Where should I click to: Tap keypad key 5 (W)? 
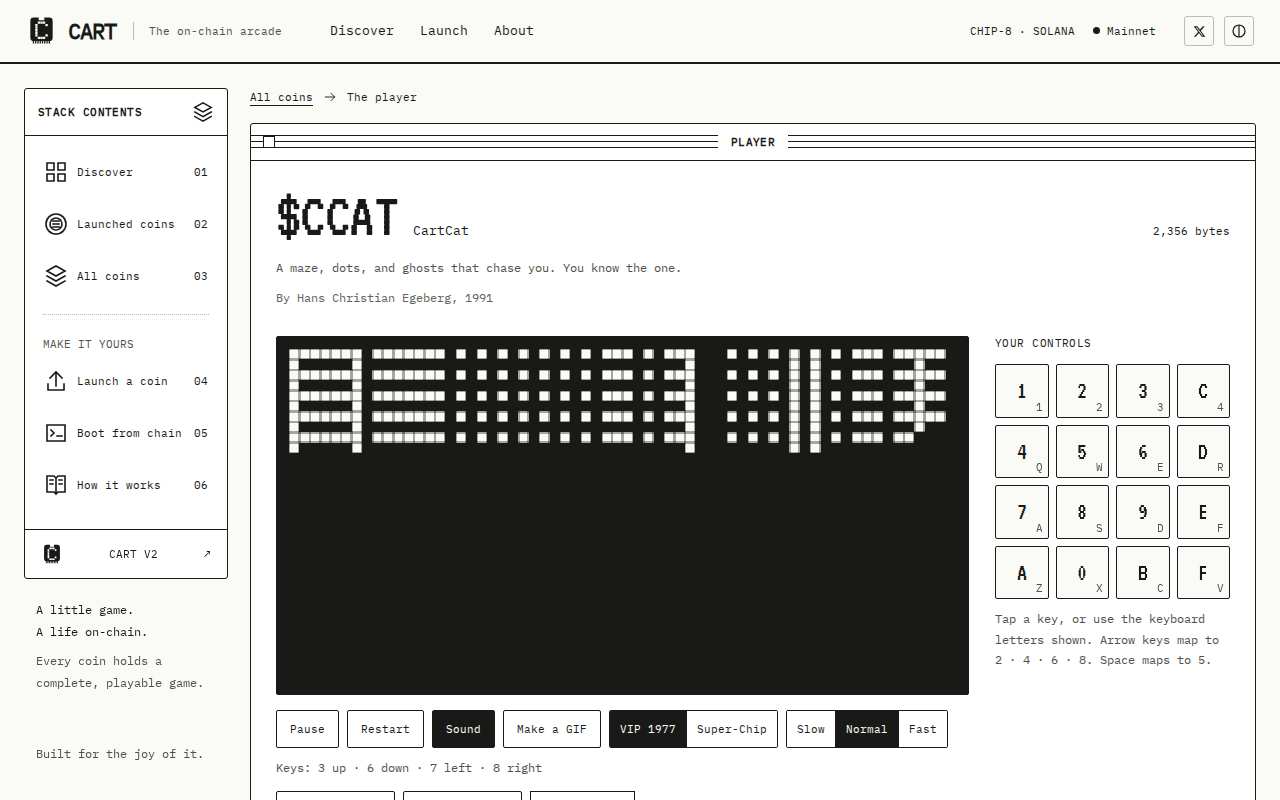tap(1082, 452)
